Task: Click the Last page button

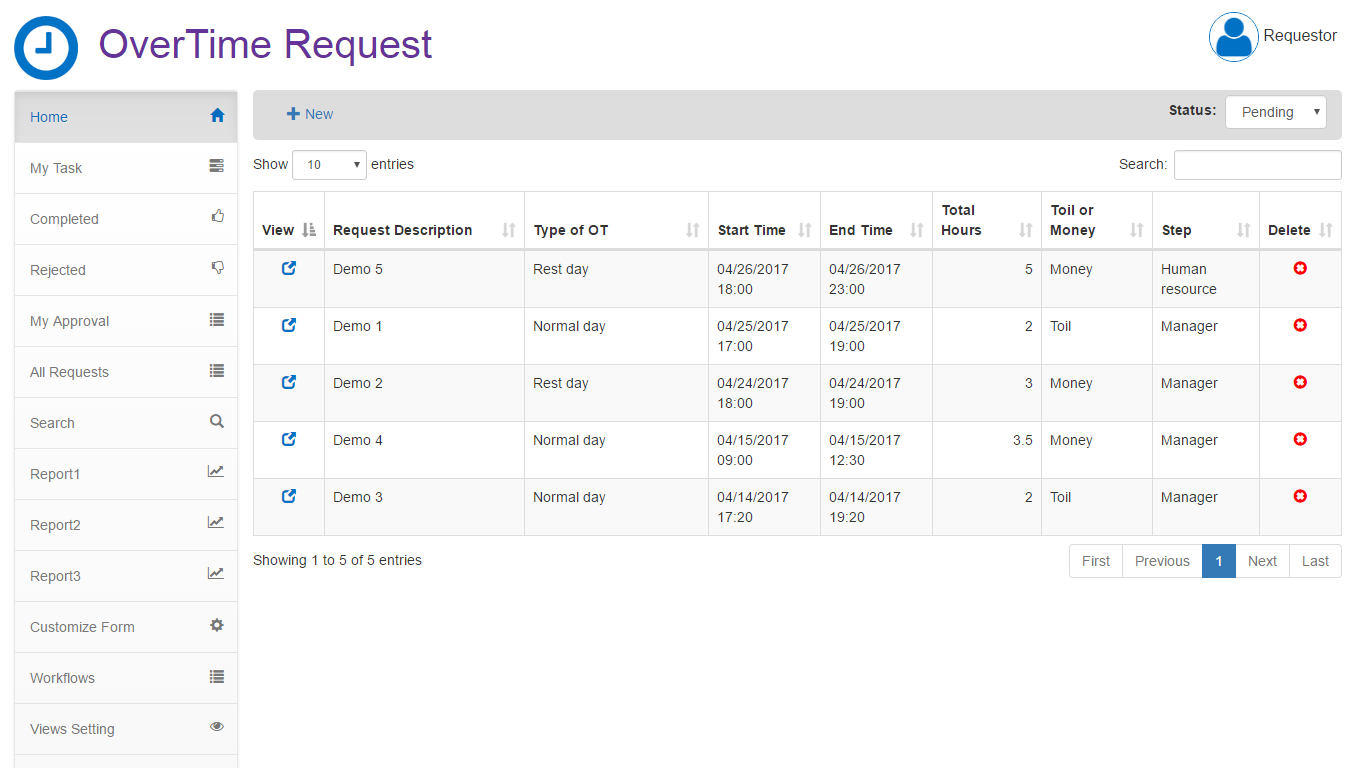Action: click(x=1315, y=561)
